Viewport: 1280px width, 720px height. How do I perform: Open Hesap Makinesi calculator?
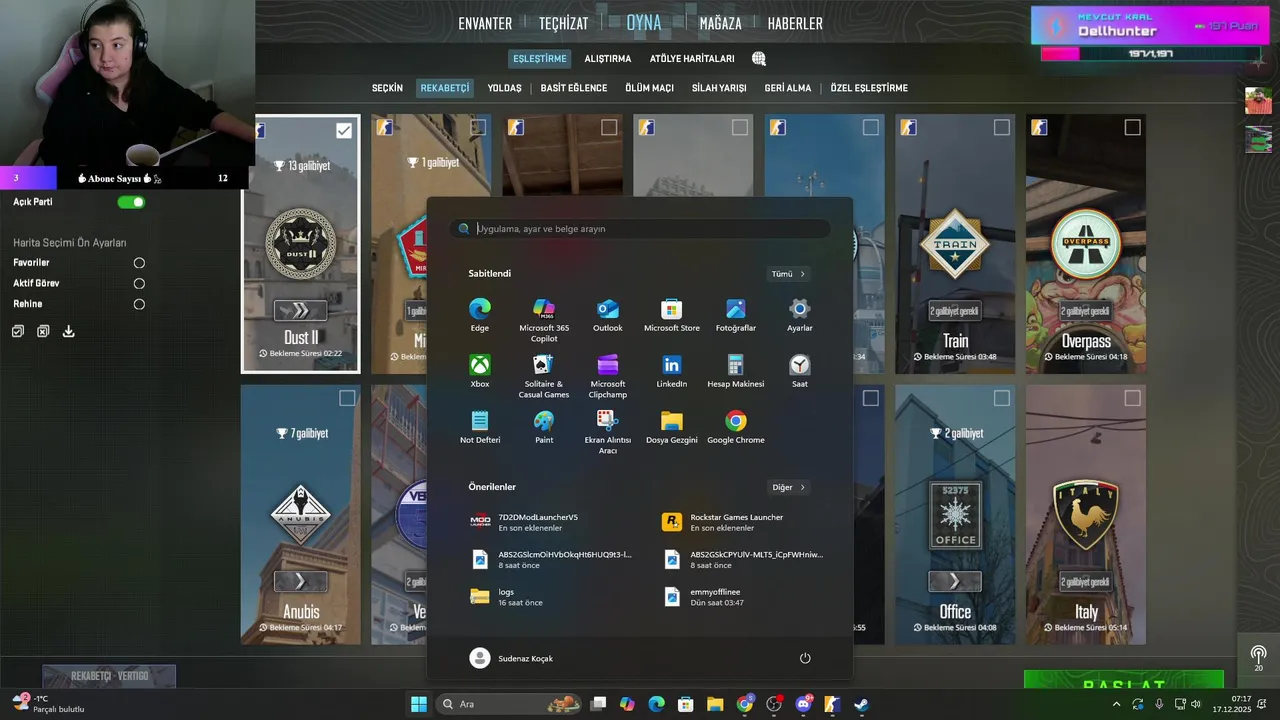coord(736,371)
